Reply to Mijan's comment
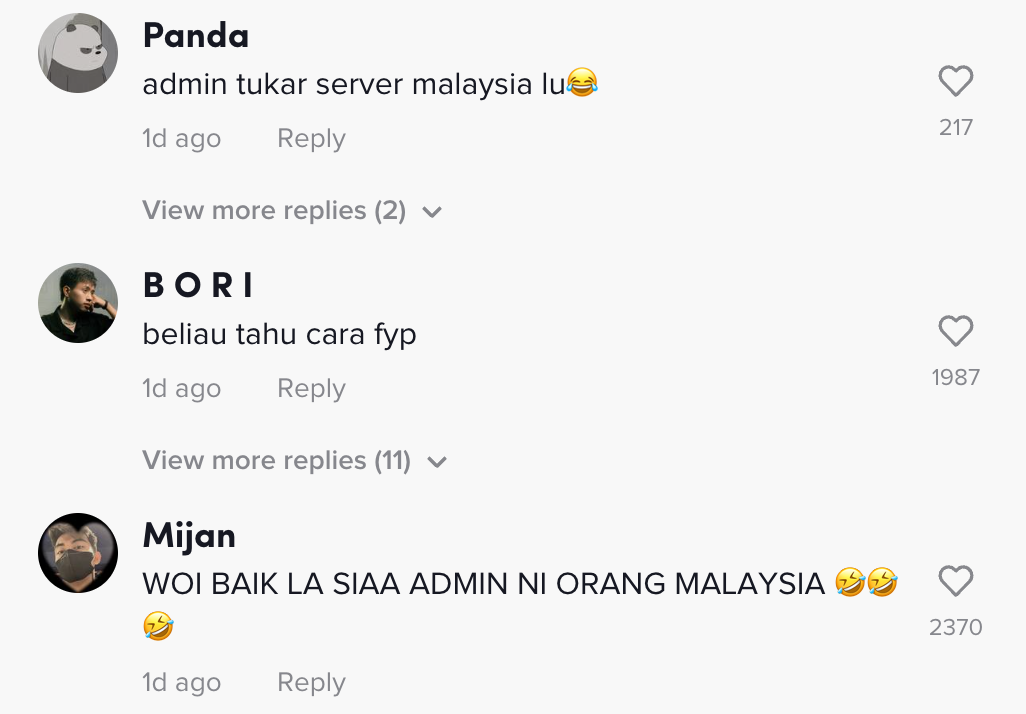Image resolution: width=1026 pixels, height=714 pixels. pyautogui.click(x=311, y=683)
